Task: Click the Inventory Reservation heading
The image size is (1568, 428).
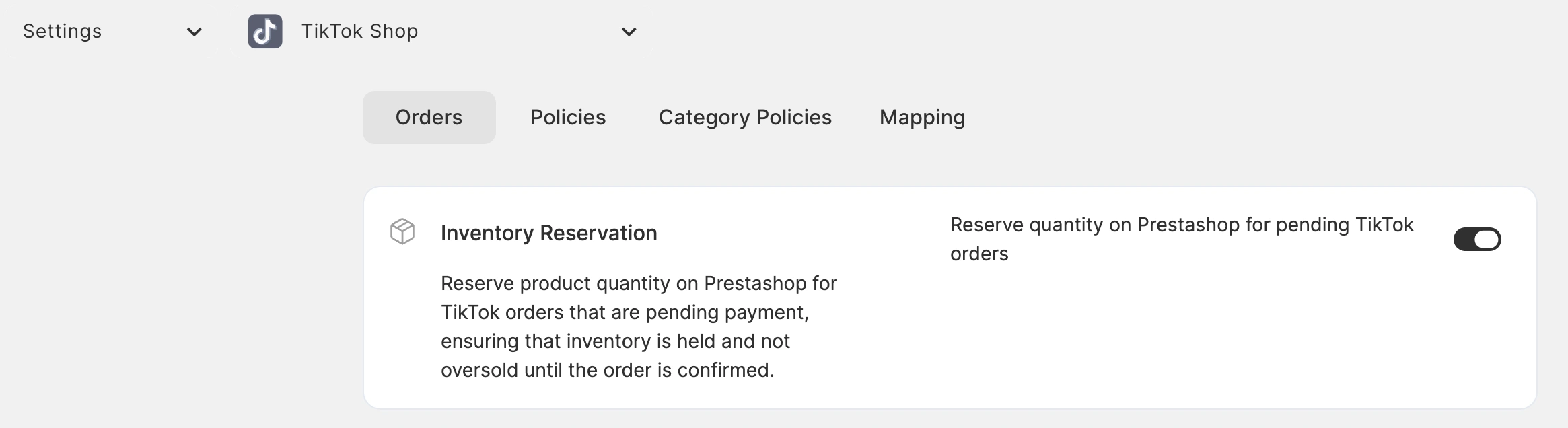Action: coord(549,233)
